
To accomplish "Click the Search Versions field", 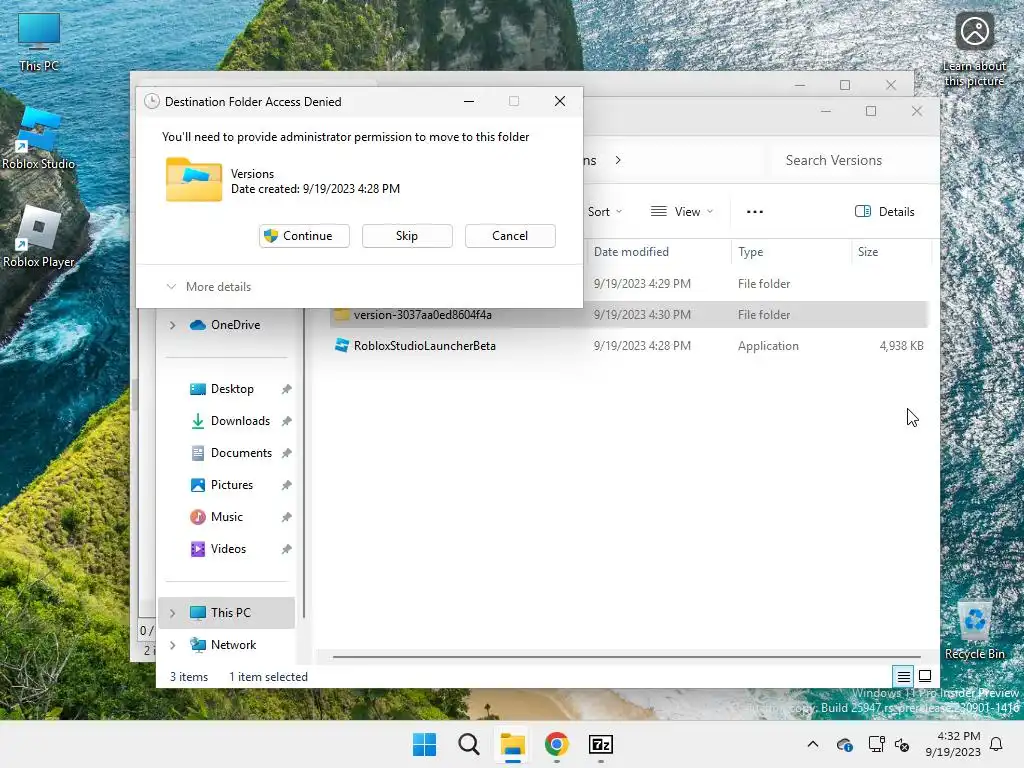I will (x=852, y=161).
